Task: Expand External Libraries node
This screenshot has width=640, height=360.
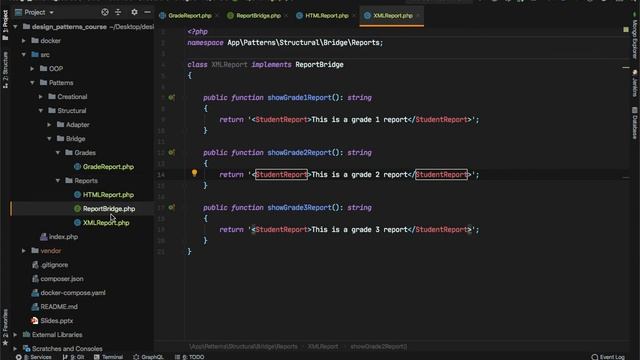Action: pyautogui.click(x=16, y=335)
